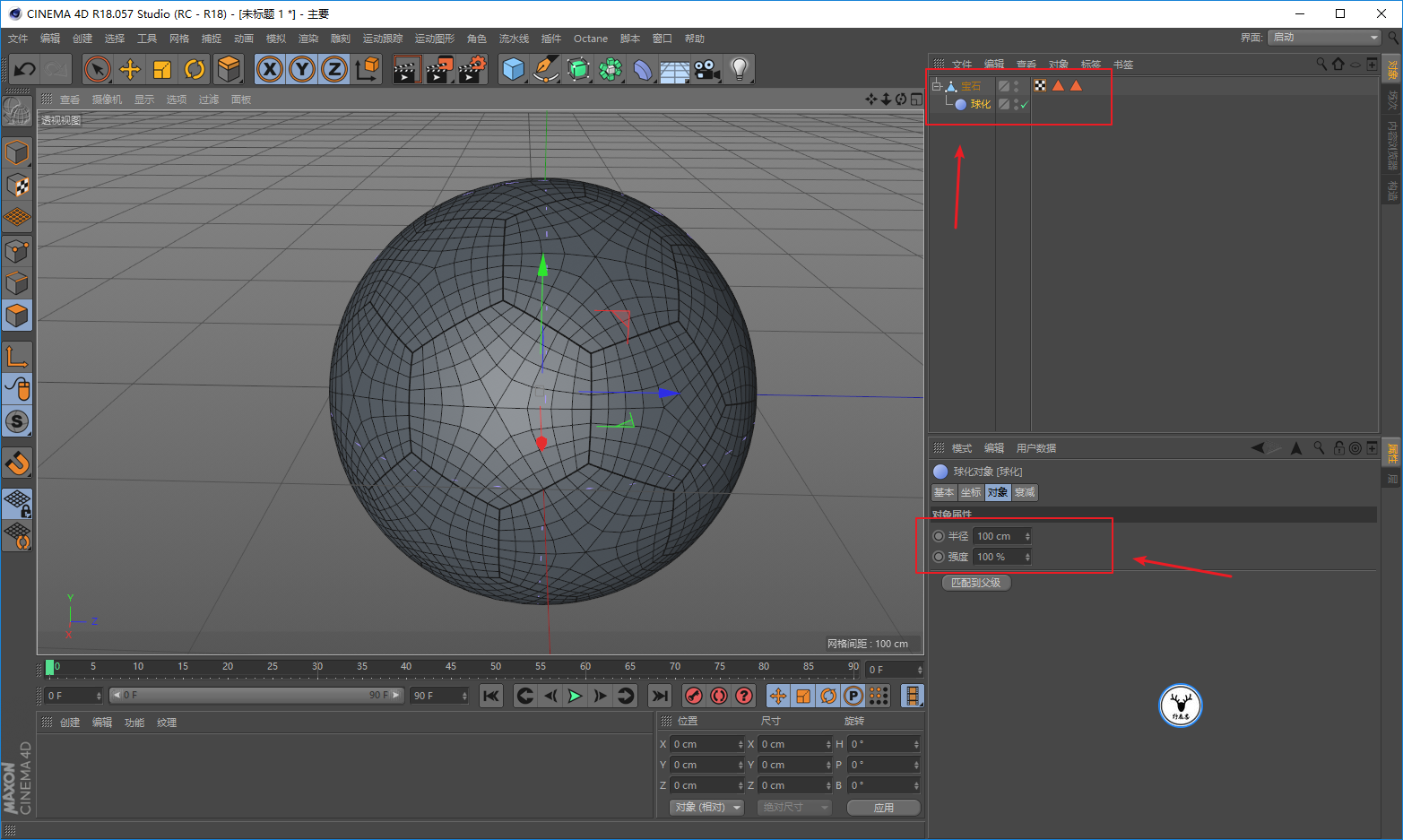1403x840 pixels.
Task: Play the animation forward
Action: [x=575, y=696]
